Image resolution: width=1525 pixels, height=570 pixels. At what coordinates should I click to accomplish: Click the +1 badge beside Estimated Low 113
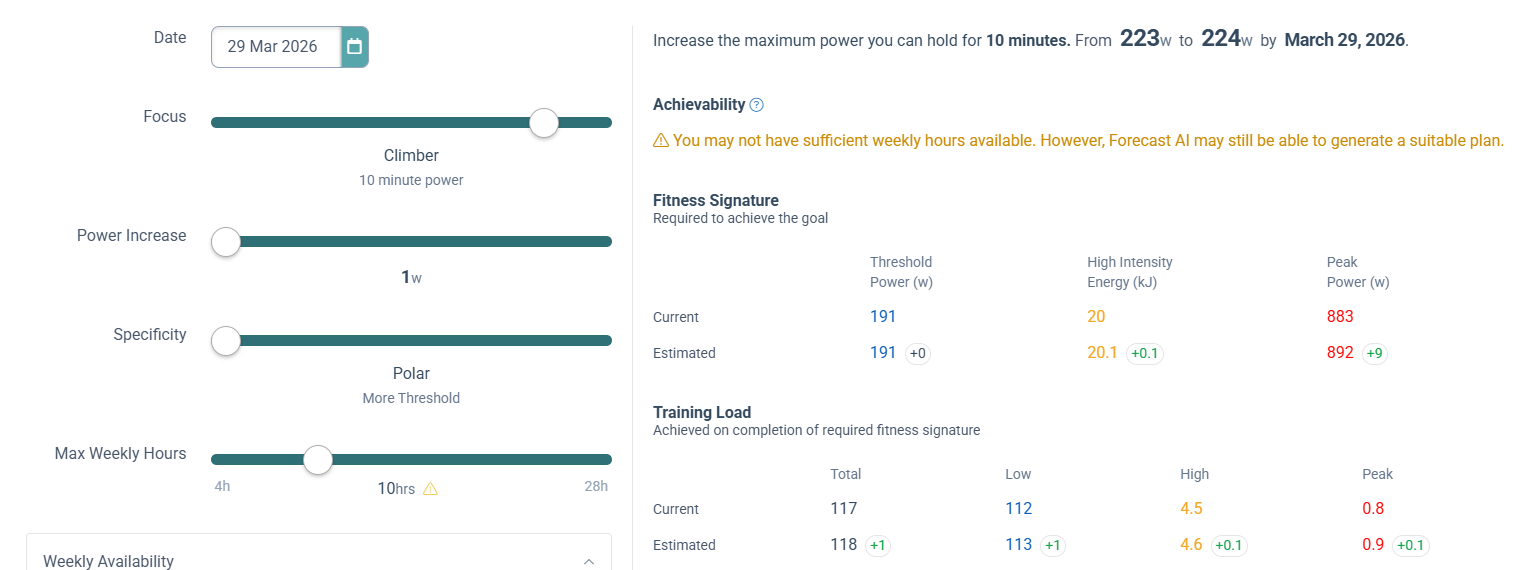[x=1052, y=545]
